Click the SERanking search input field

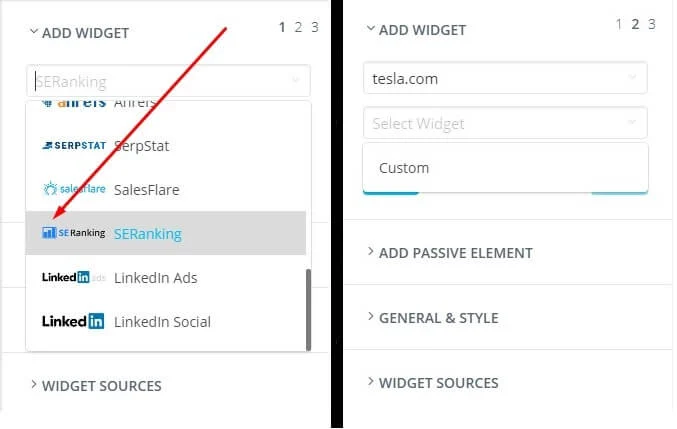click(x=160, y=82)
